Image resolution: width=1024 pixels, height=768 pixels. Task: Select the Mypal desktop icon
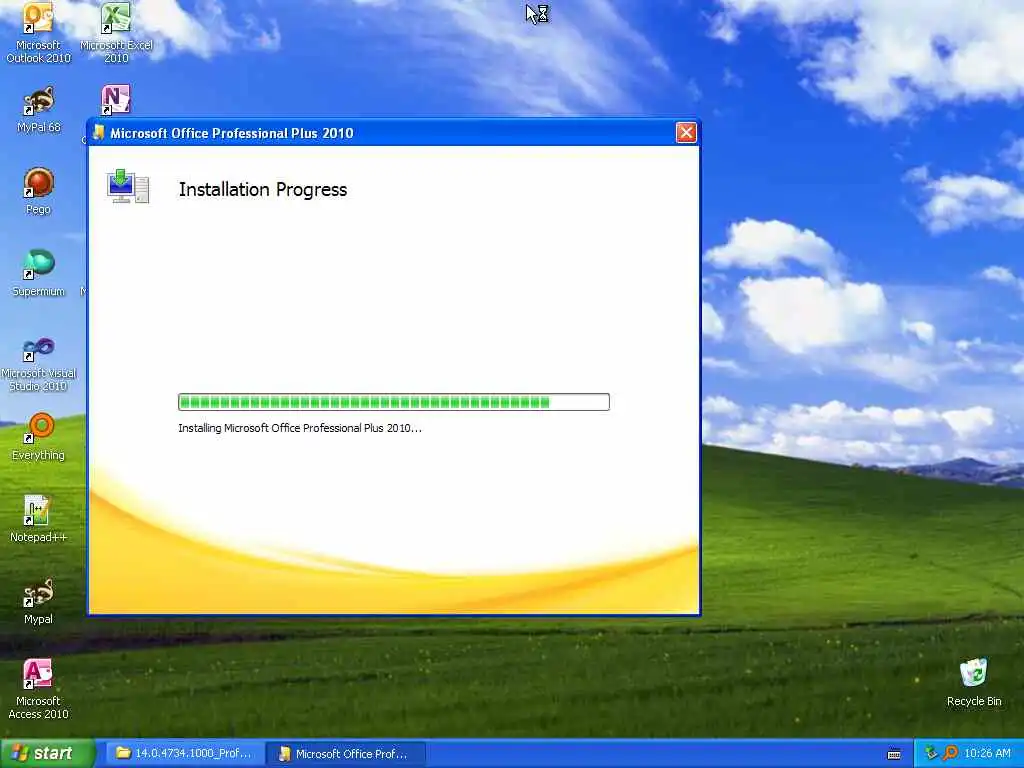coord(39,601)
